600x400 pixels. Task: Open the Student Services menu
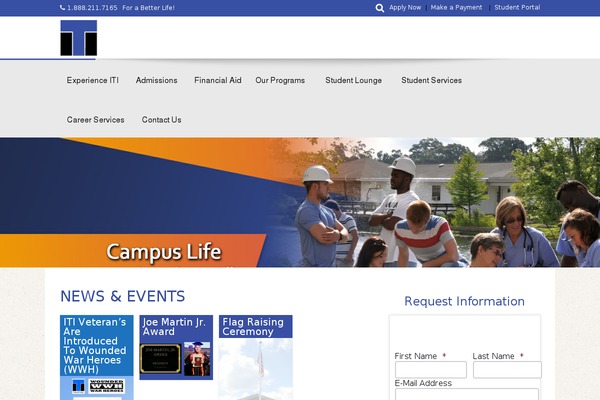click(431, 80)
